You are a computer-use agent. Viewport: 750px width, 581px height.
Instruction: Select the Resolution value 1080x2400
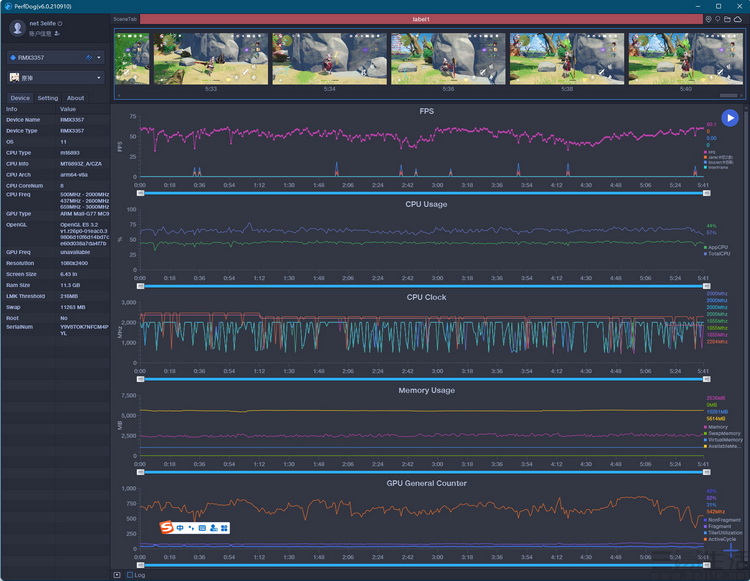(74, 263)
